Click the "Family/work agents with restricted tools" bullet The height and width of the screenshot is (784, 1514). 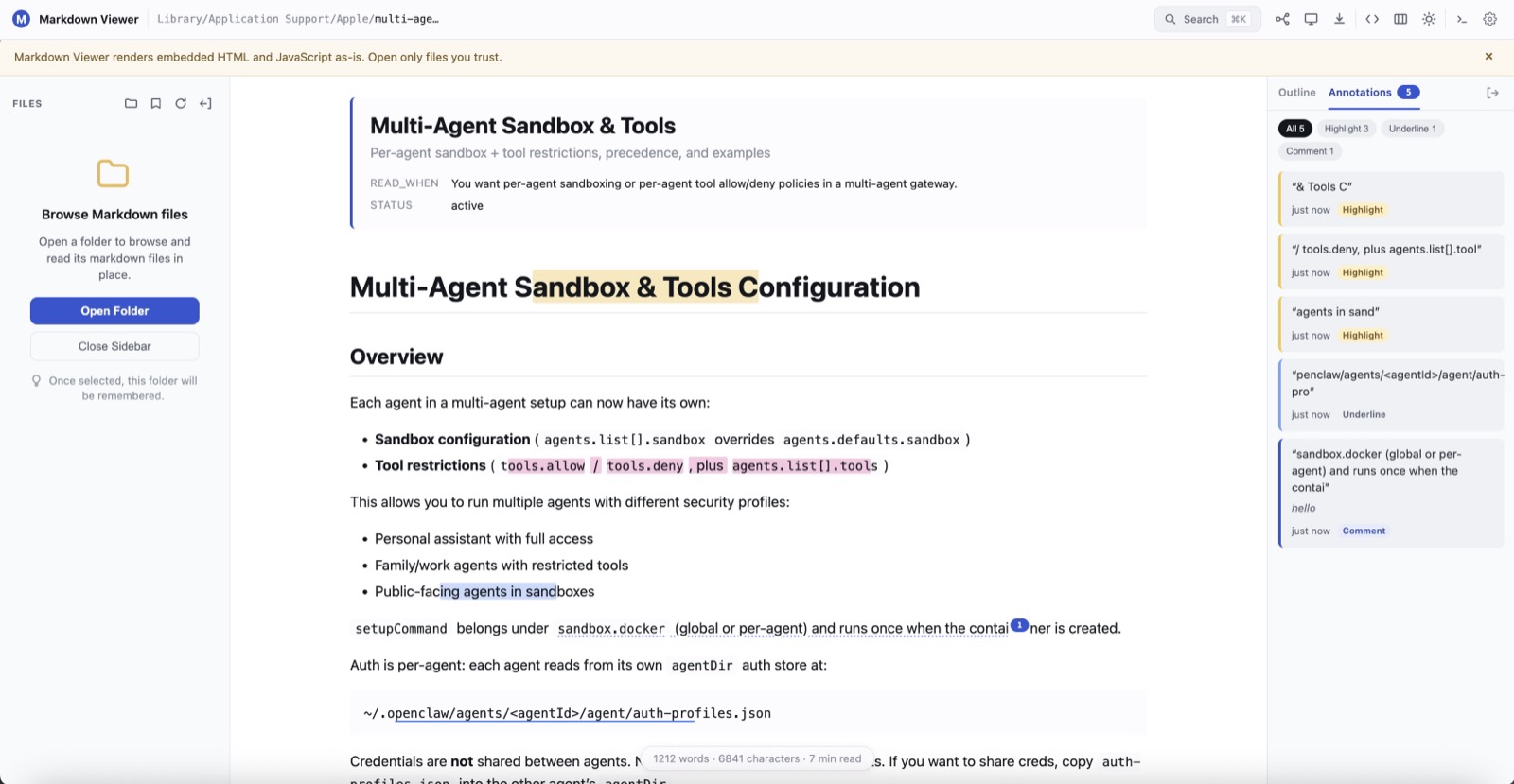click(502, 566)
